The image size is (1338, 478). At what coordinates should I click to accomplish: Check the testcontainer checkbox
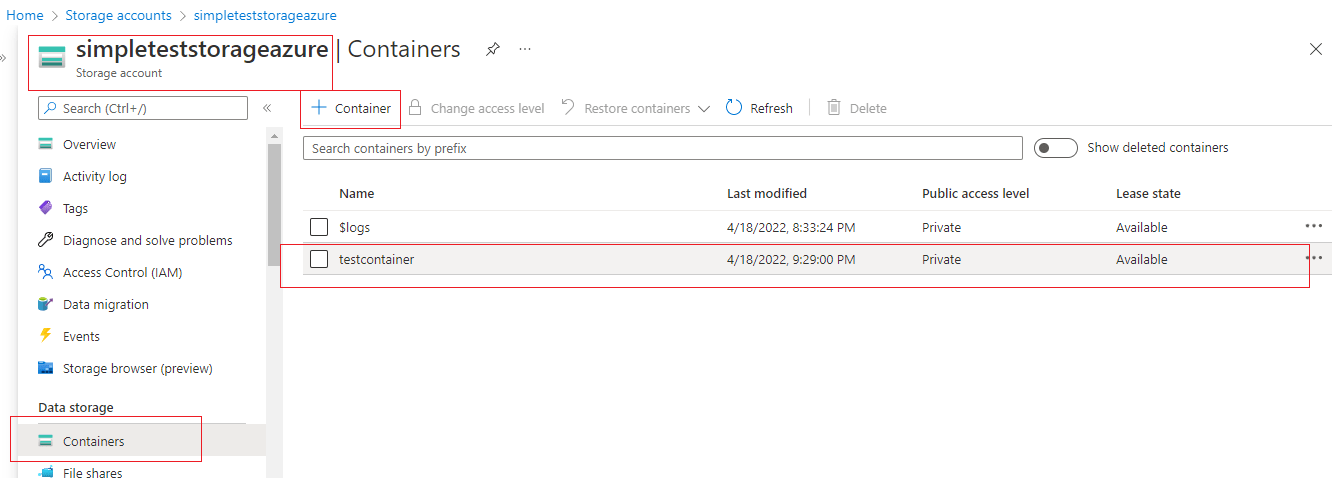[x=319, y=259]
